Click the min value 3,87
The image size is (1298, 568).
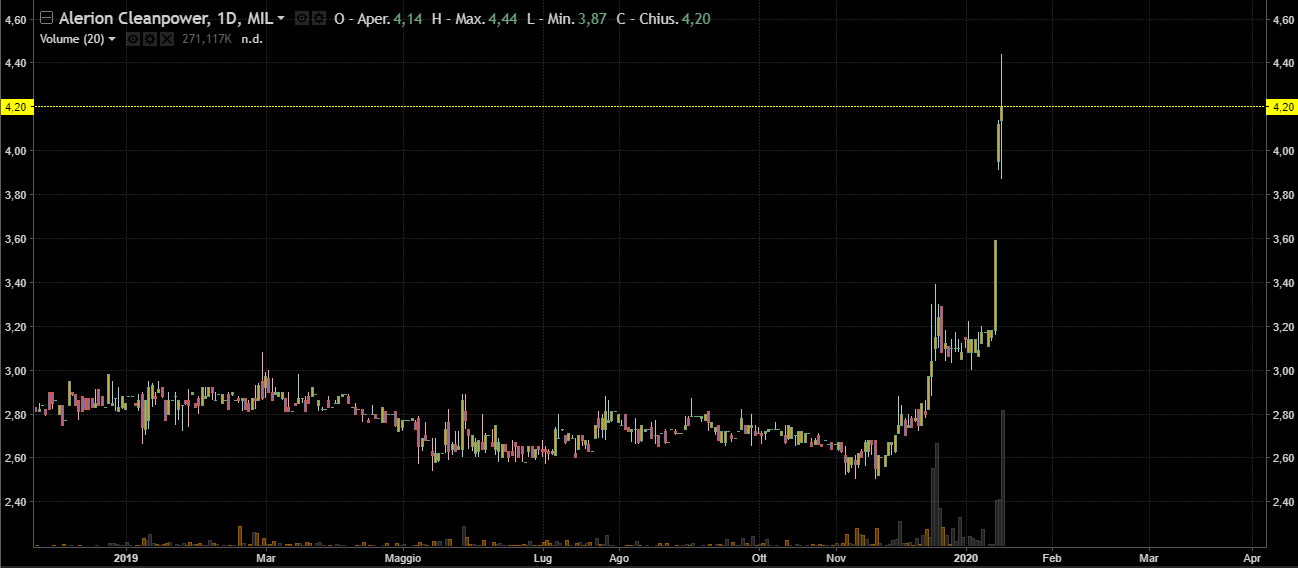click(592, 19)
